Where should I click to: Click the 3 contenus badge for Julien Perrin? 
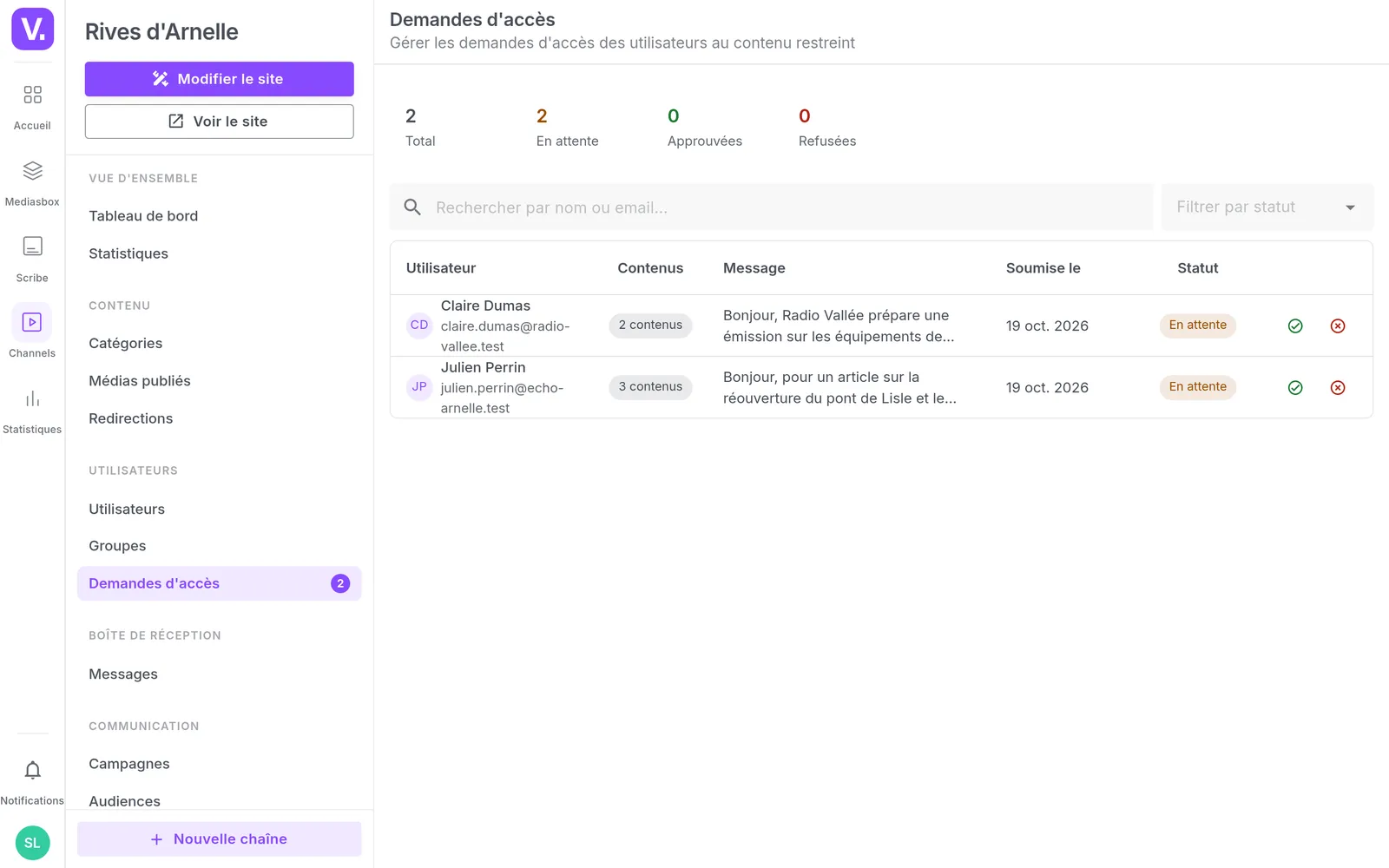[650, 387]
